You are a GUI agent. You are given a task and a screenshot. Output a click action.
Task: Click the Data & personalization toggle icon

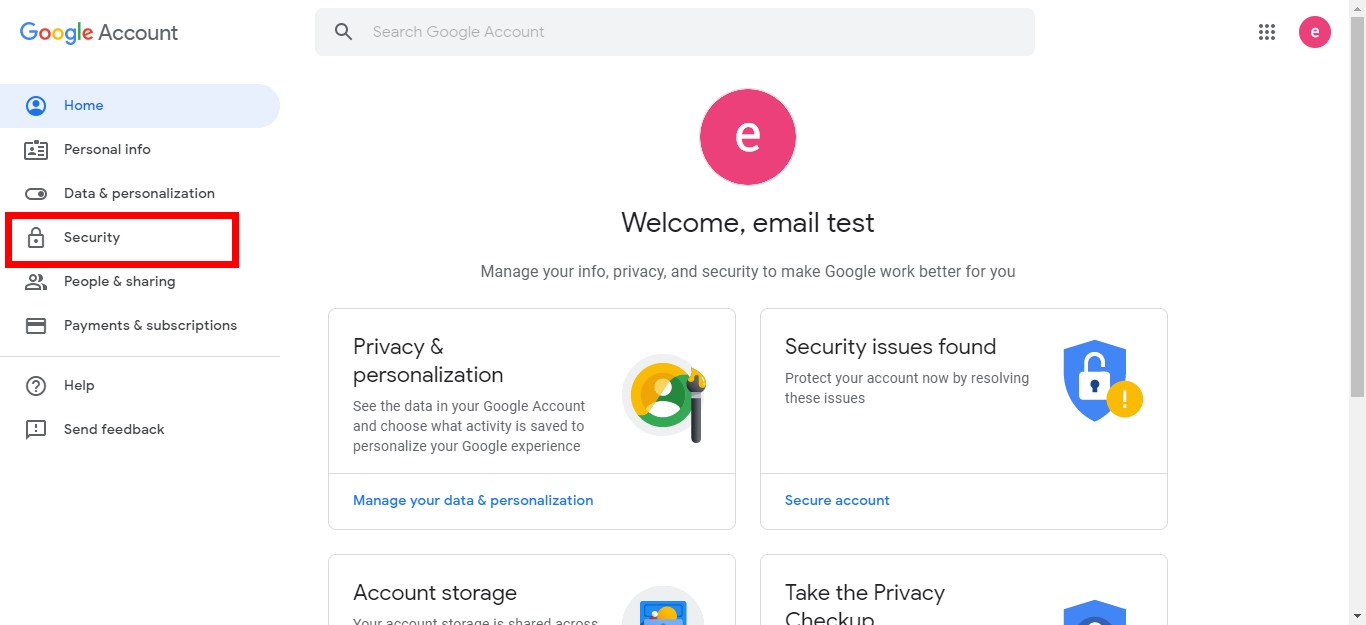[36, 194]
